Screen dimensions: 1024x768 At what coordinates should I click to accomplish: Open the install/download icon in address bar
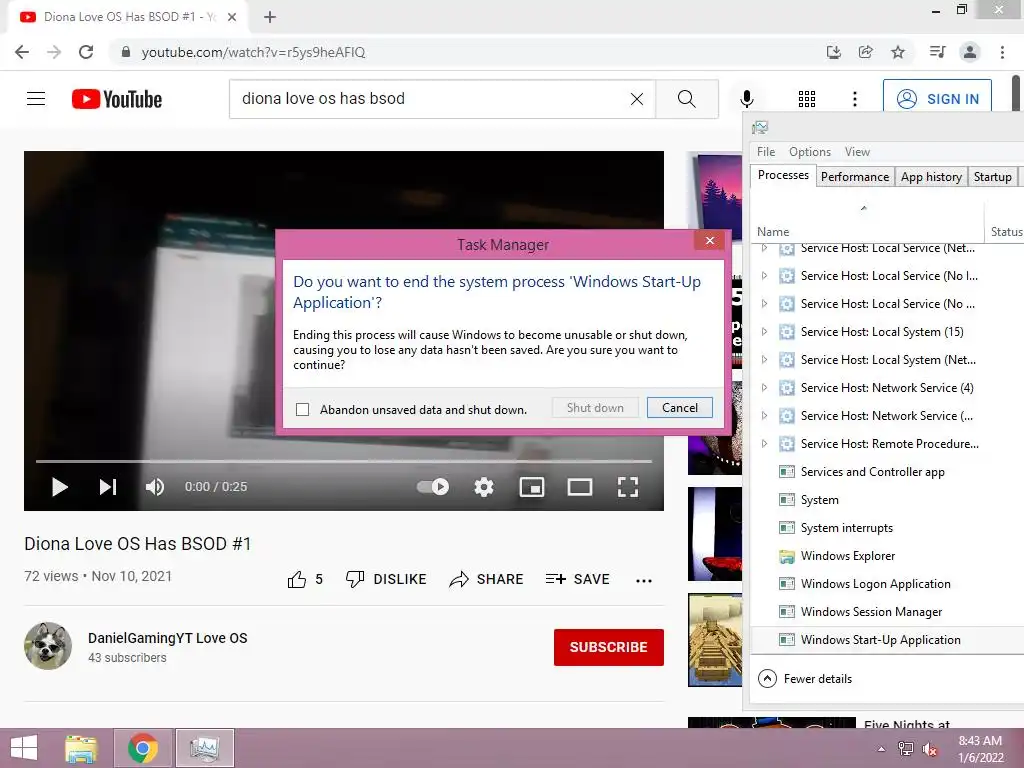pyautogui.click(x=834, y=52)
